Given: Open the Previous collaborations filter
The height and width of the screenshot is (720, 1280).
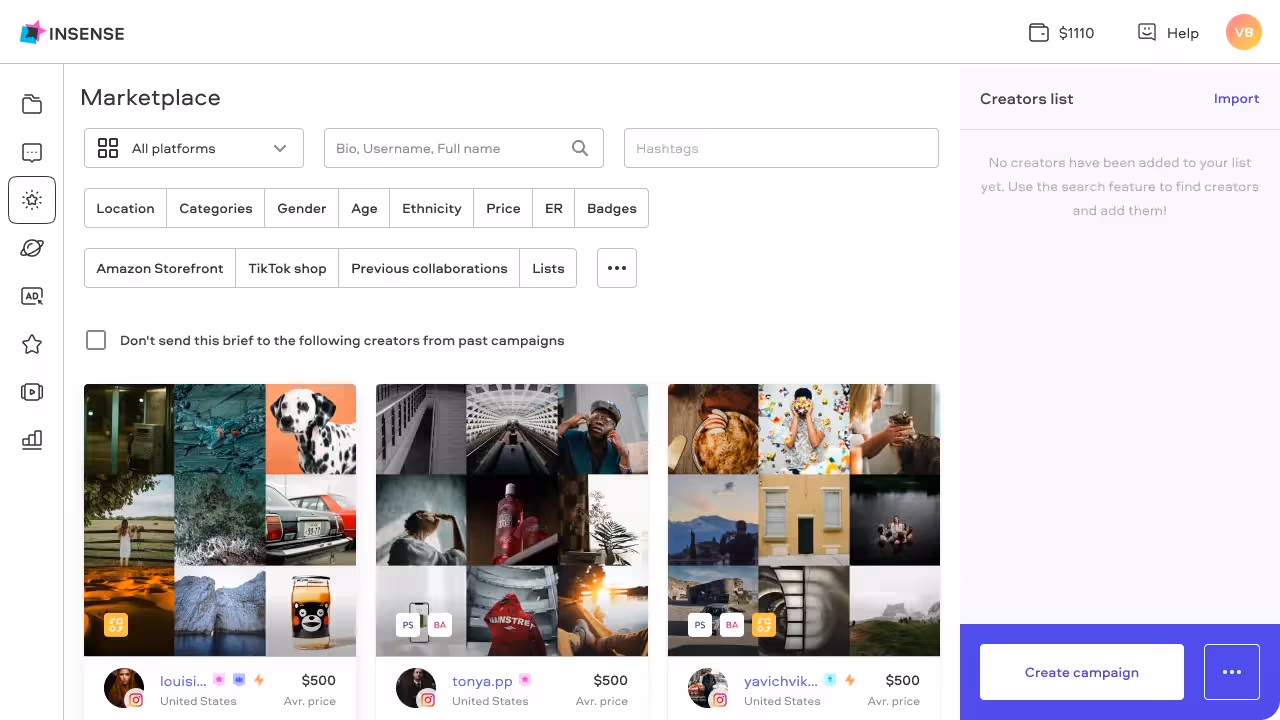Looking at the screenshot, I should (x=429, y=268).
